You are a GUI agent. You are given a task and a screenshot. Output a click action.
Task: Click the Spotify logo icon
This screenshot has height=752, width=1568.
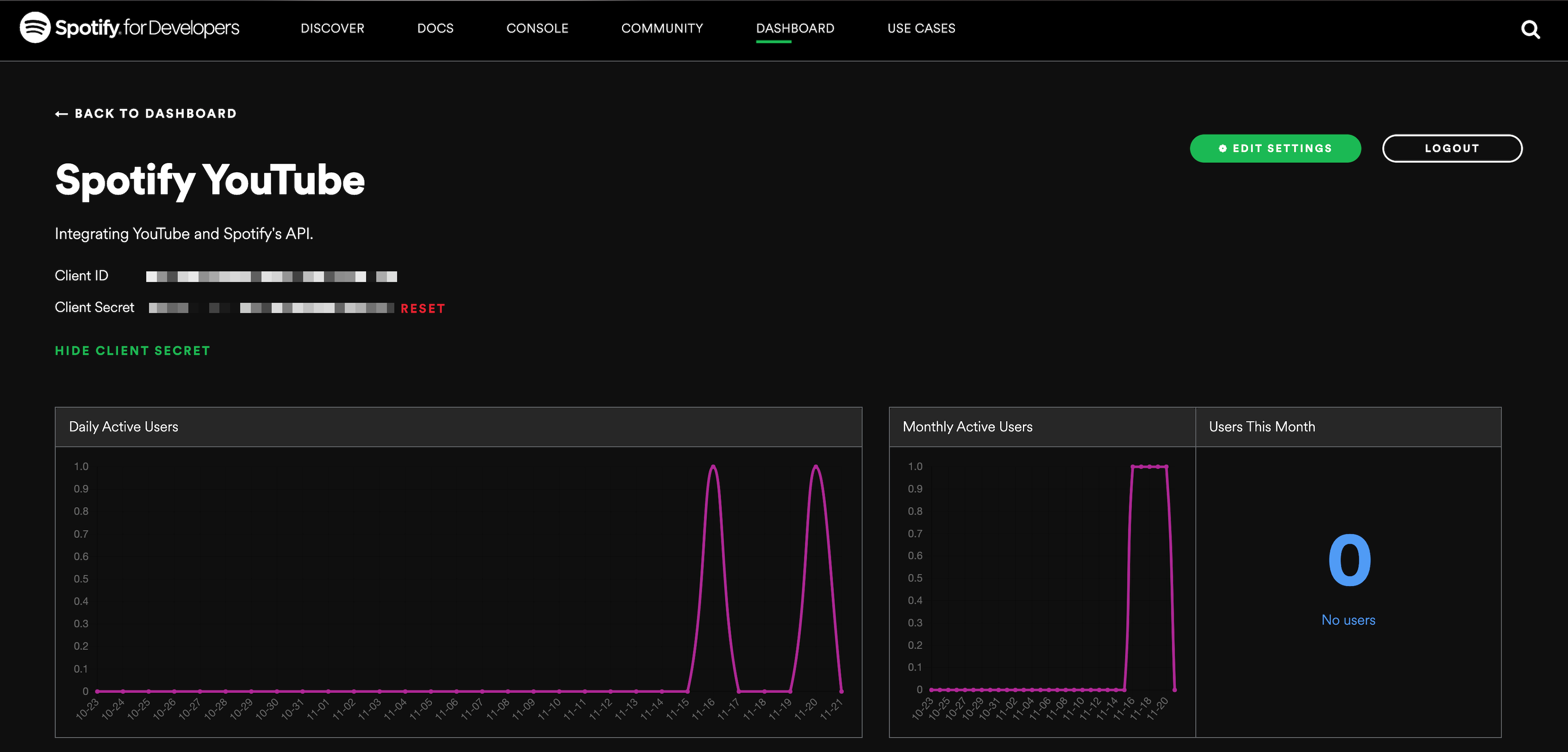(x=35, y=27)
